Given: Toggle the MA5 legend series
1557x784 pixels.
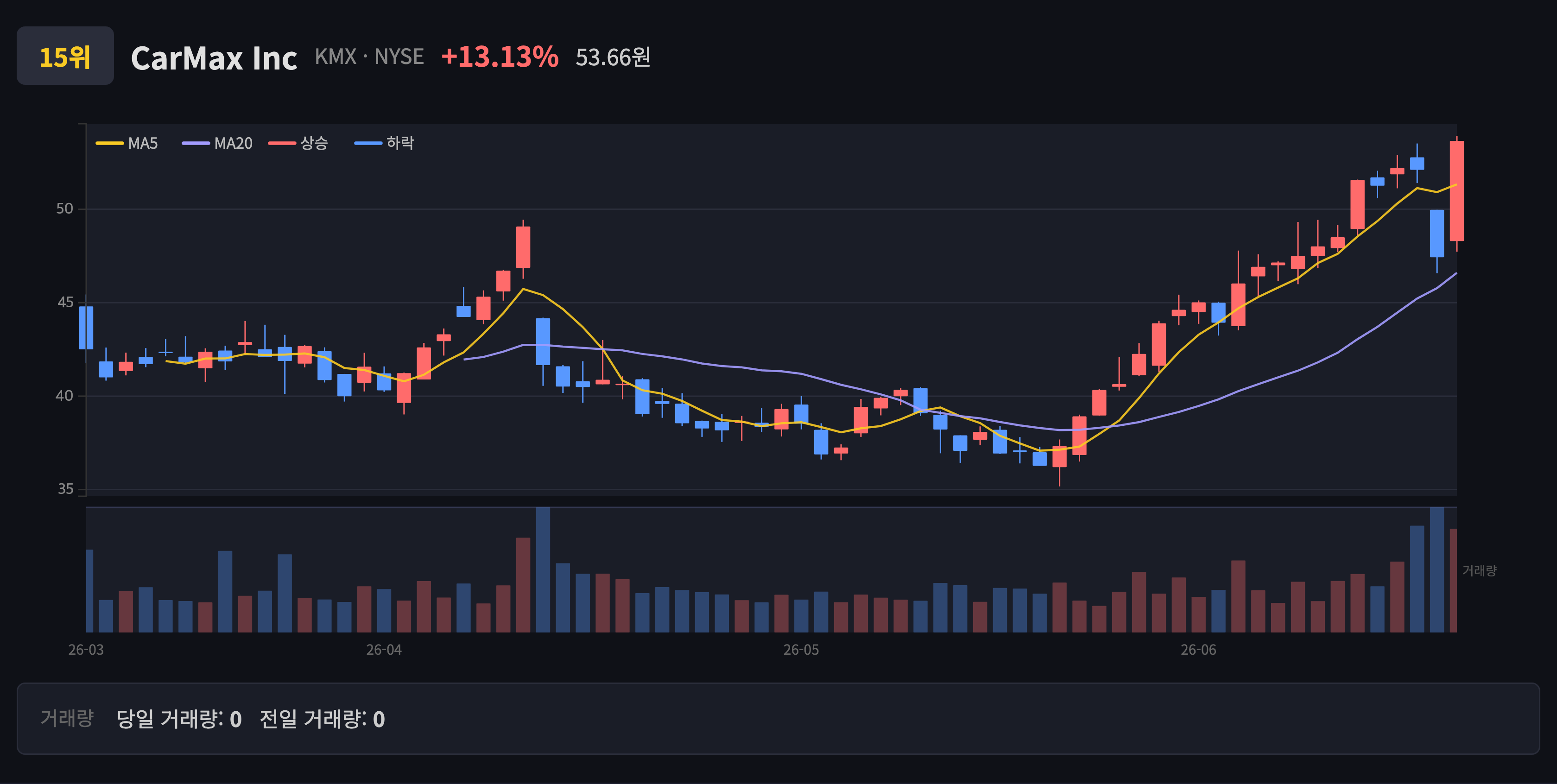Looking at the screenshot, I should click(127, 143).
